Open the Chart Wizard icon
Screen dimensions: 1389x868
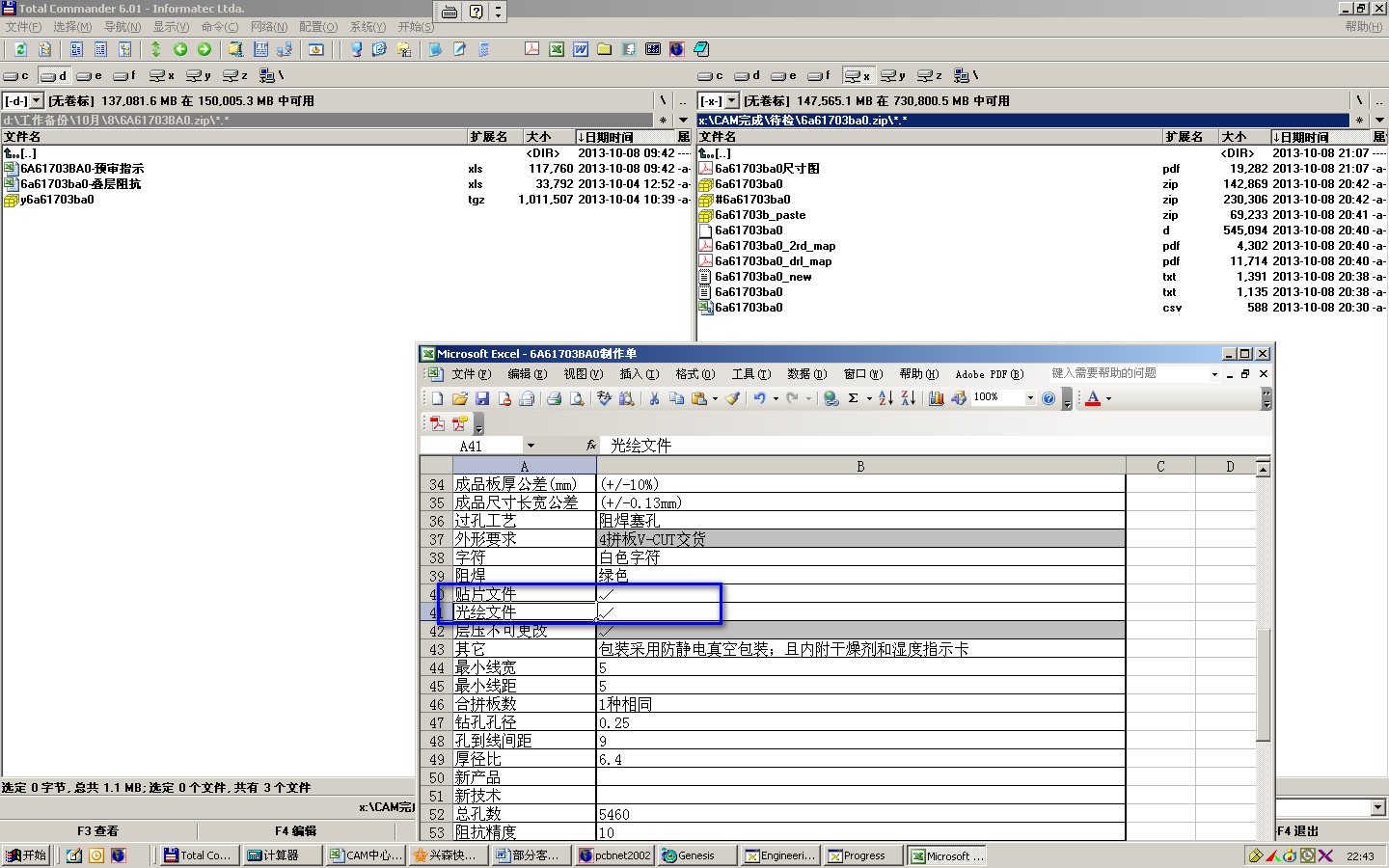[936, 398]
